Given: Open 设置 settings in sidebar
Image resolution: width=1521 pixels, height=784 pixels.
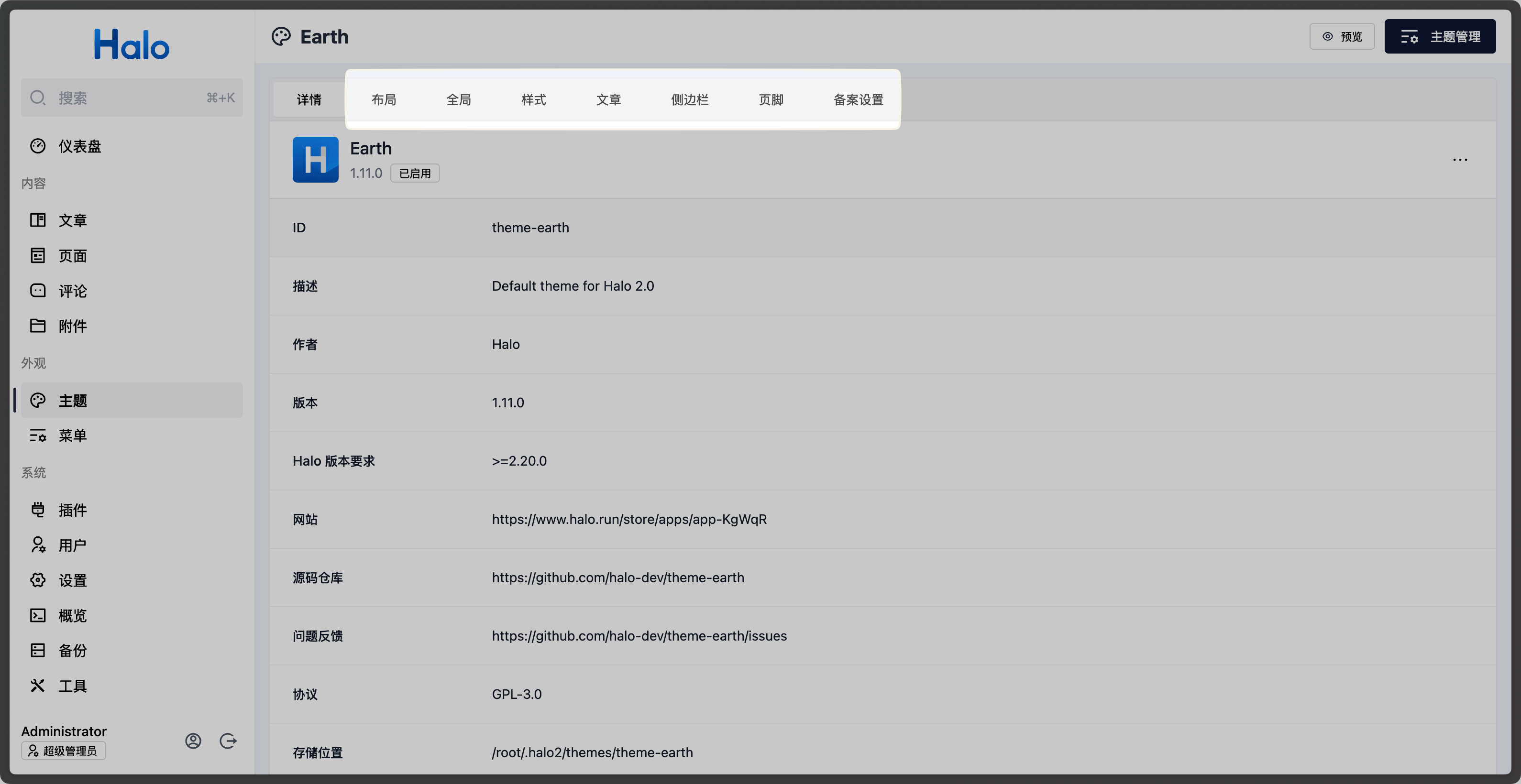Looking at the screenshot, I should pos(72,580).
